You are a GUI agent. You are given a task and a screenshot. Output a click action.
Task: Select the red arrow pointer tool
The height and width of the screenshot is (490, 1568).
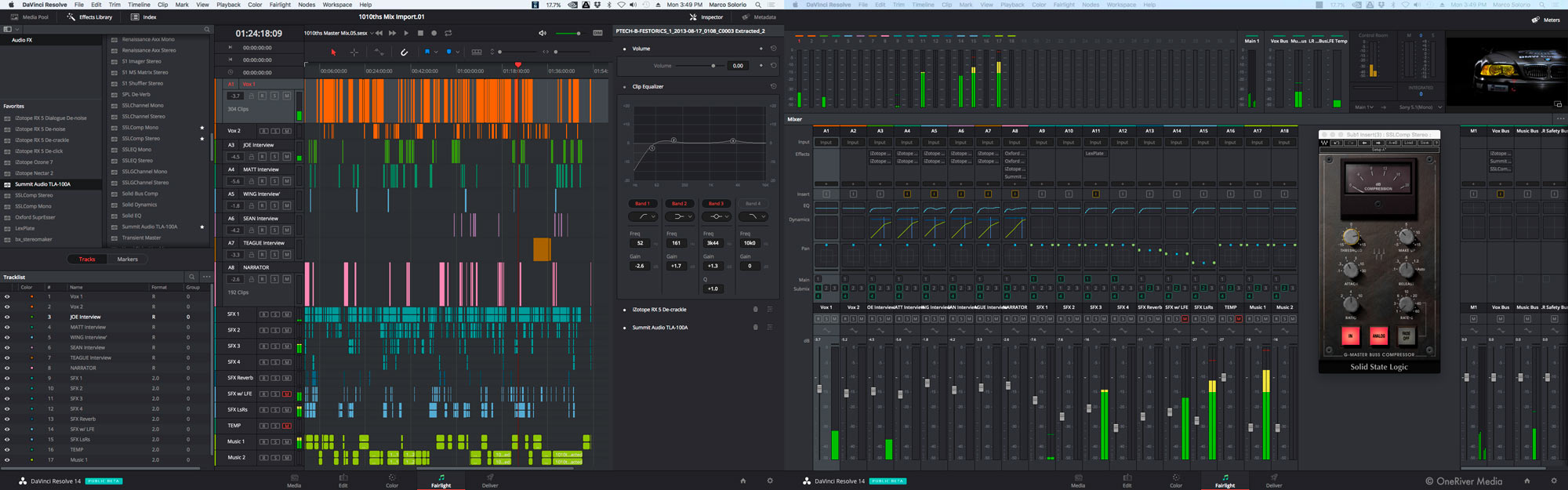click(x=333, y=52)
